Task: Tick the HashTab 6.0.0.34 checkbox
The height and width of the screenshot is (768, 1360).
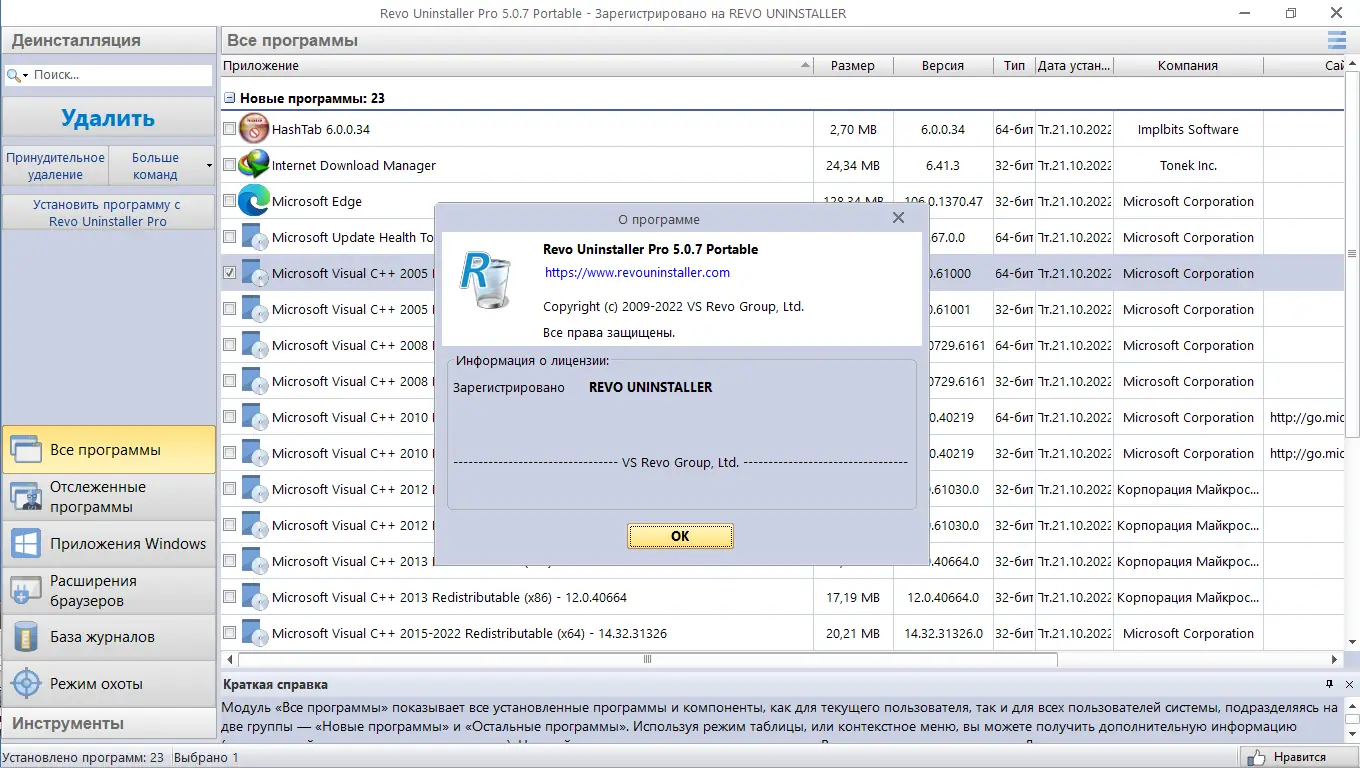Action: point(230,129)
